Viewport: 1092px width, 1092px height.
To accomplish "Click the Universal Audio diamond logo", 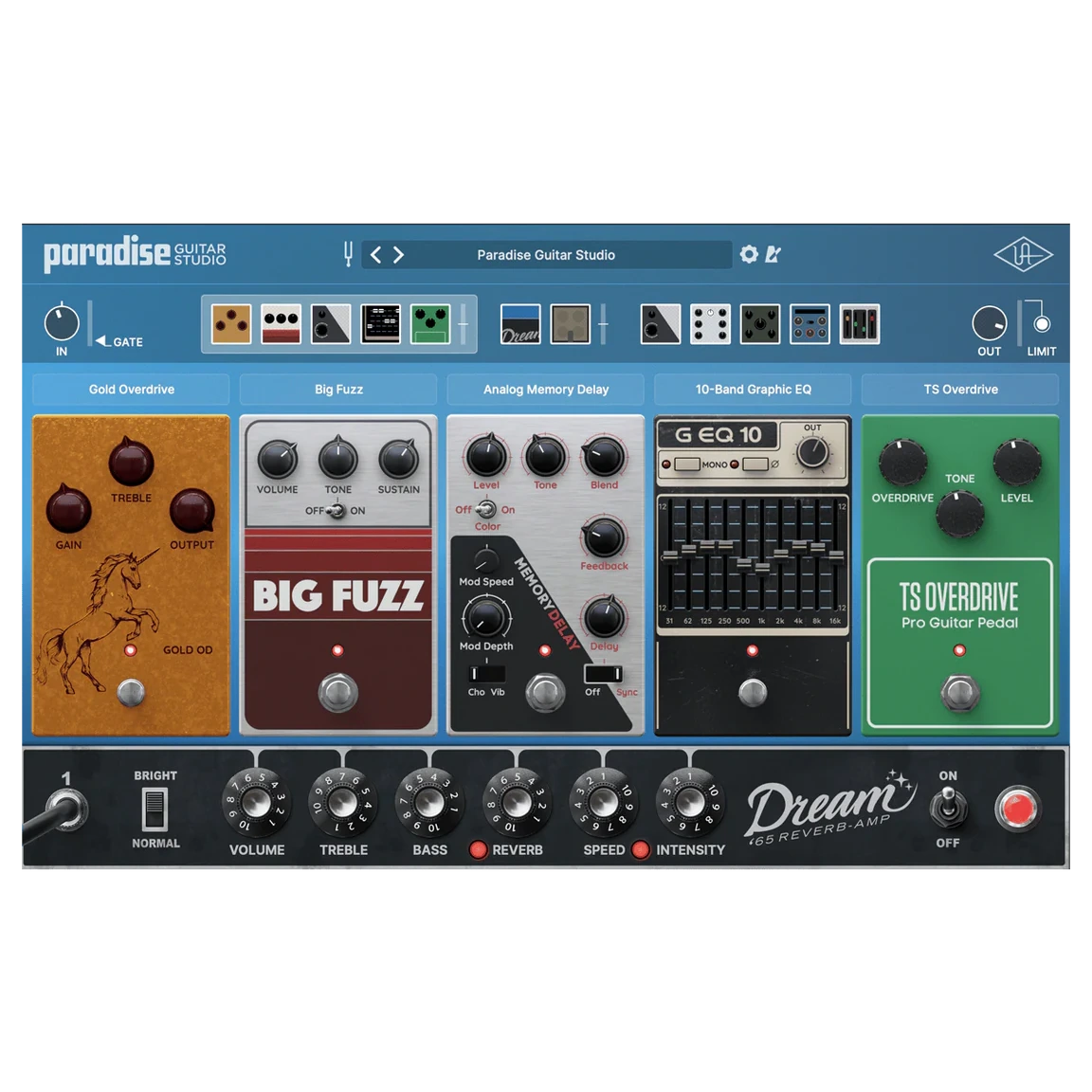I will point(1023,255).
